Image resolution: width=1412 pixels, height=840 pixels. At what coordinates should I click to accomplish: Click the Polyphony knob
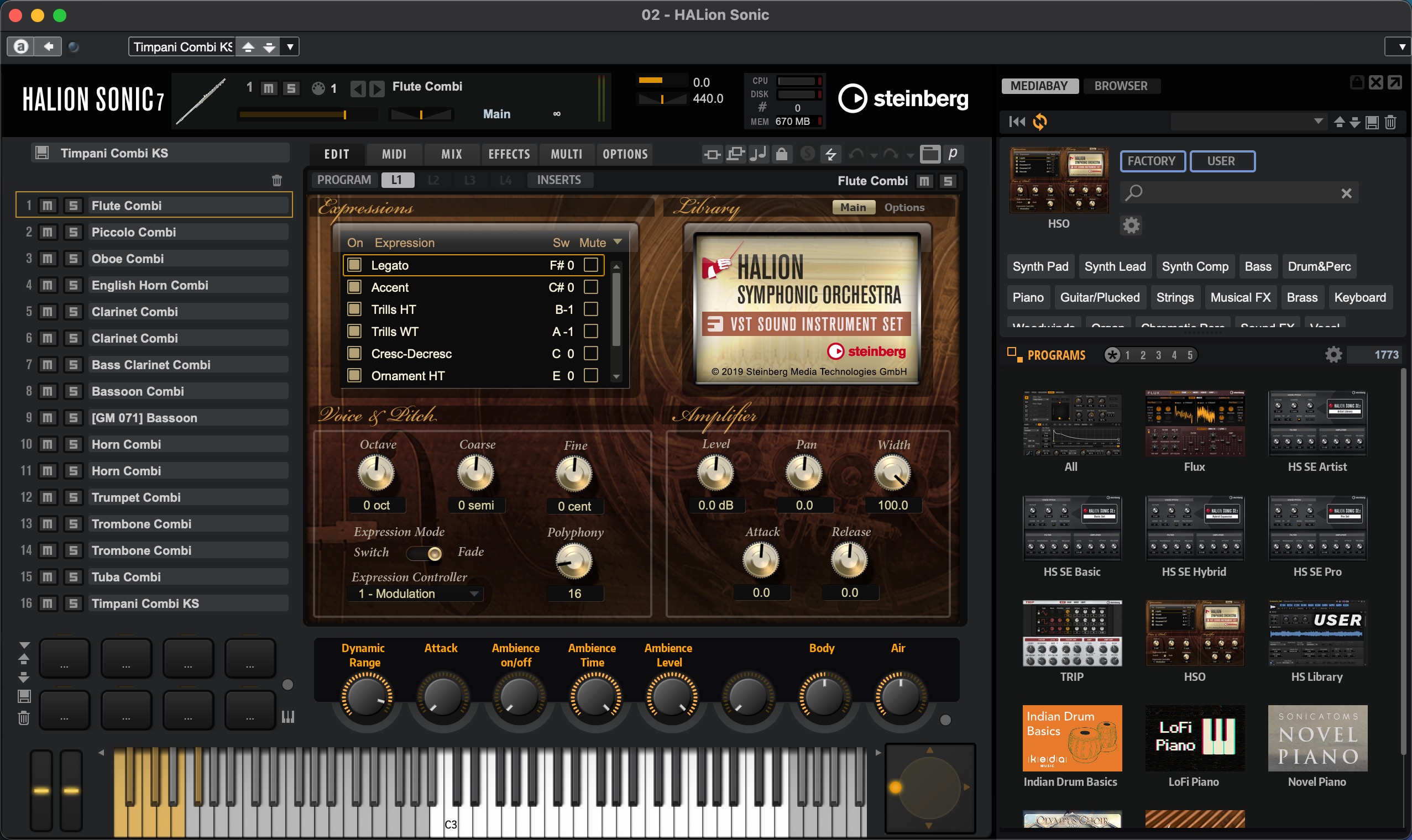(x=574, y=561)
